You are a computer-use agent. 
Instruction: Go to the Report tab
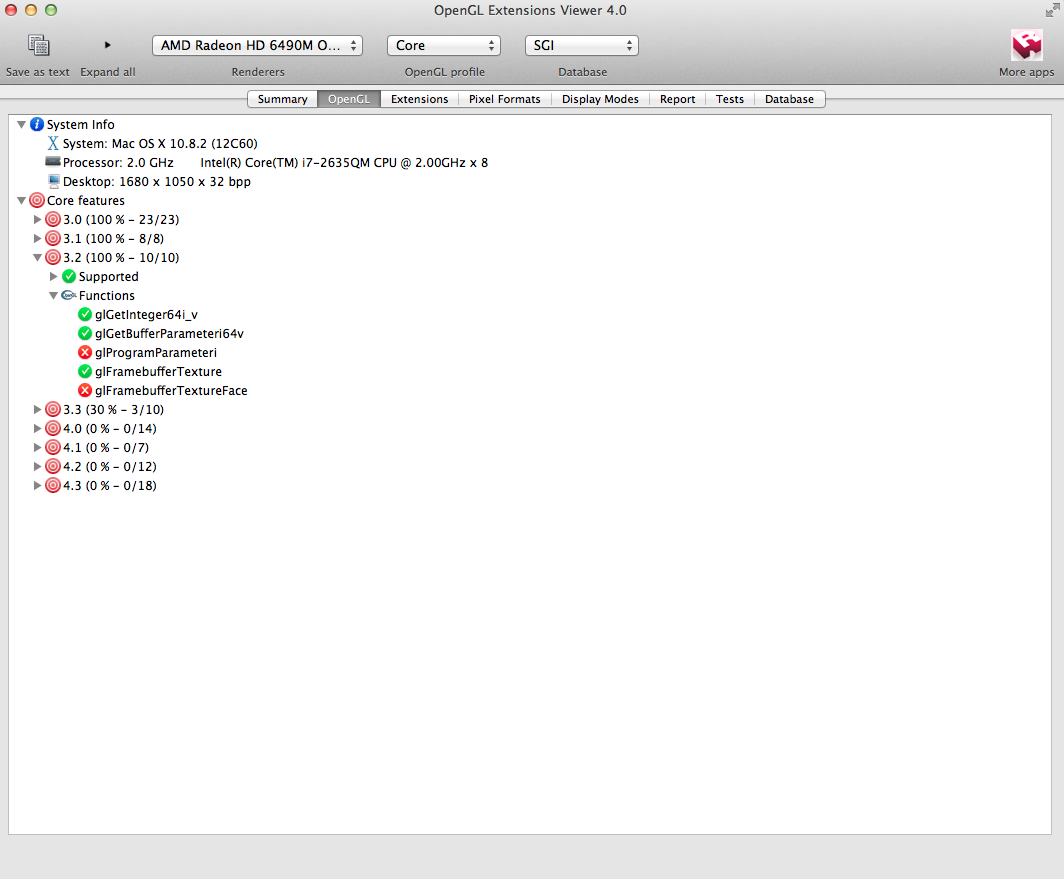(x=677, y=99)
